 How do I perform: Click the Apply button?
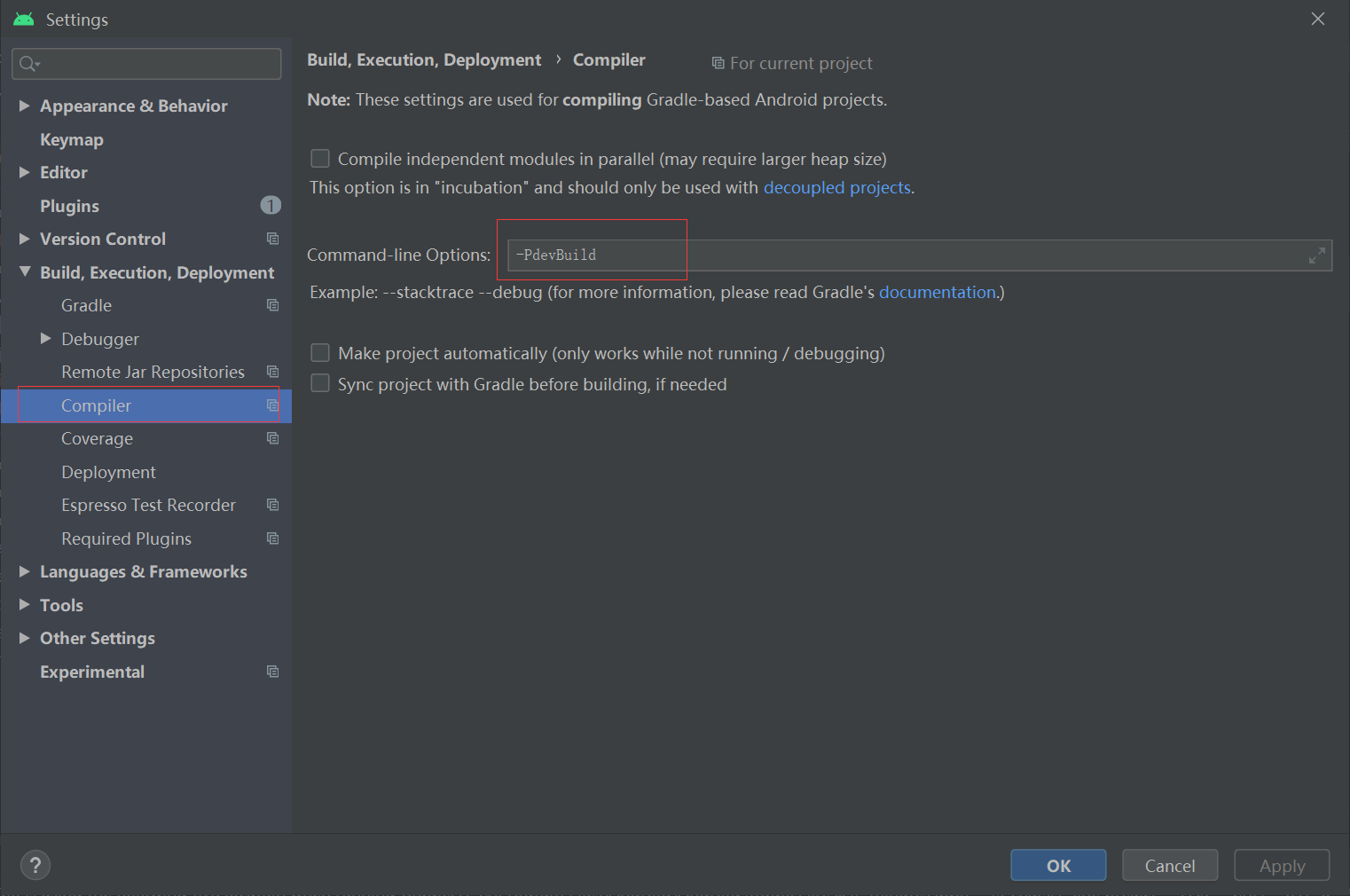pos(1282,866)
